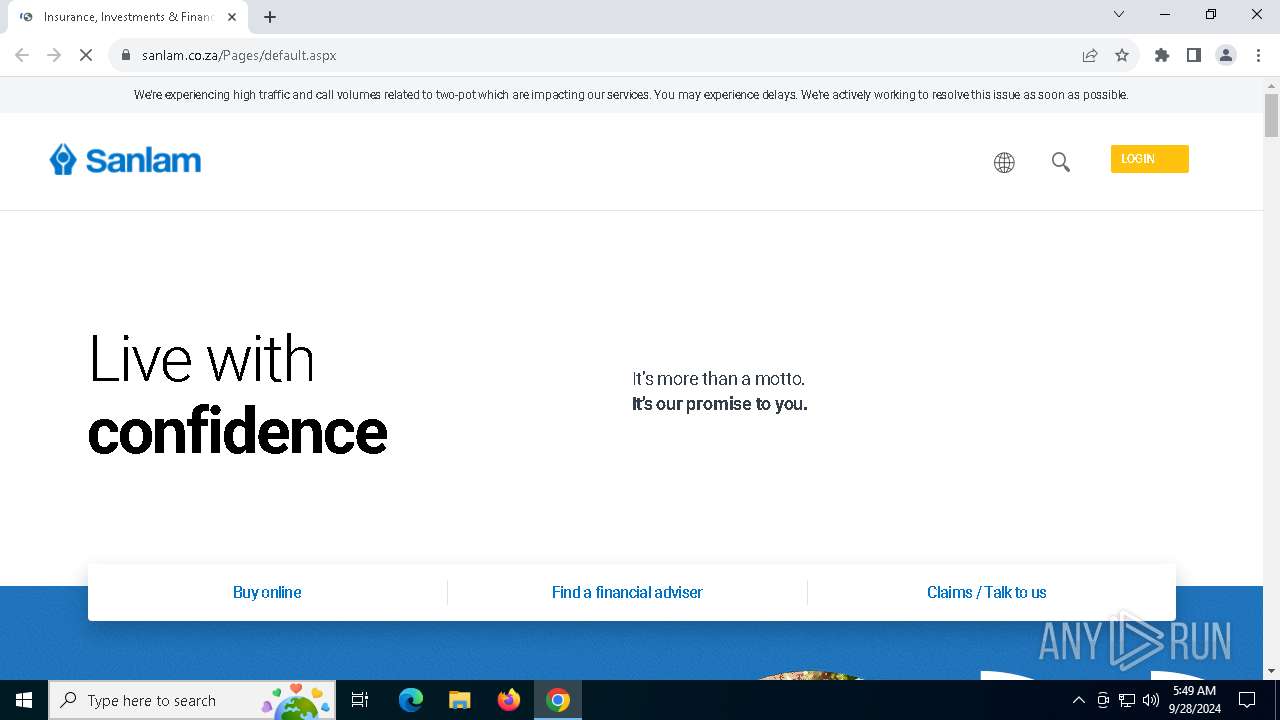Launch Microsoft Edge from taskbar
The image size is (1280, 720).
pyautogui.click(x=411, y=700)
